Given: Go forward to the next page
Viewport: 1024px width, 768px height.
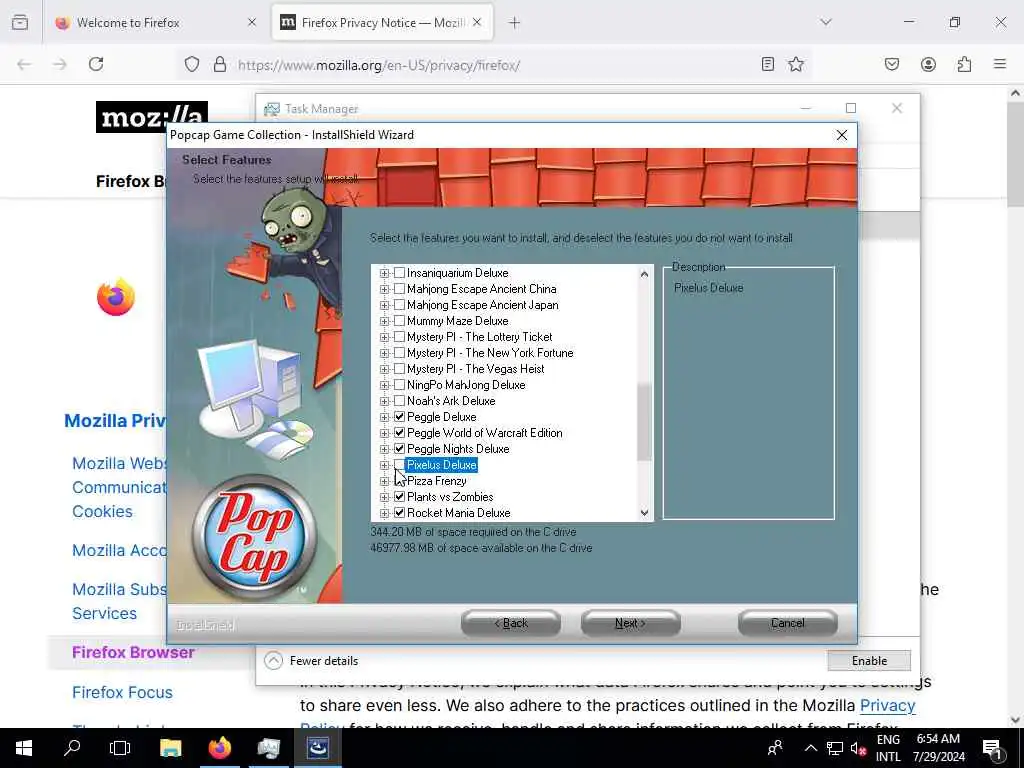Looking at the screenshot, I should [x=60, y=64].
